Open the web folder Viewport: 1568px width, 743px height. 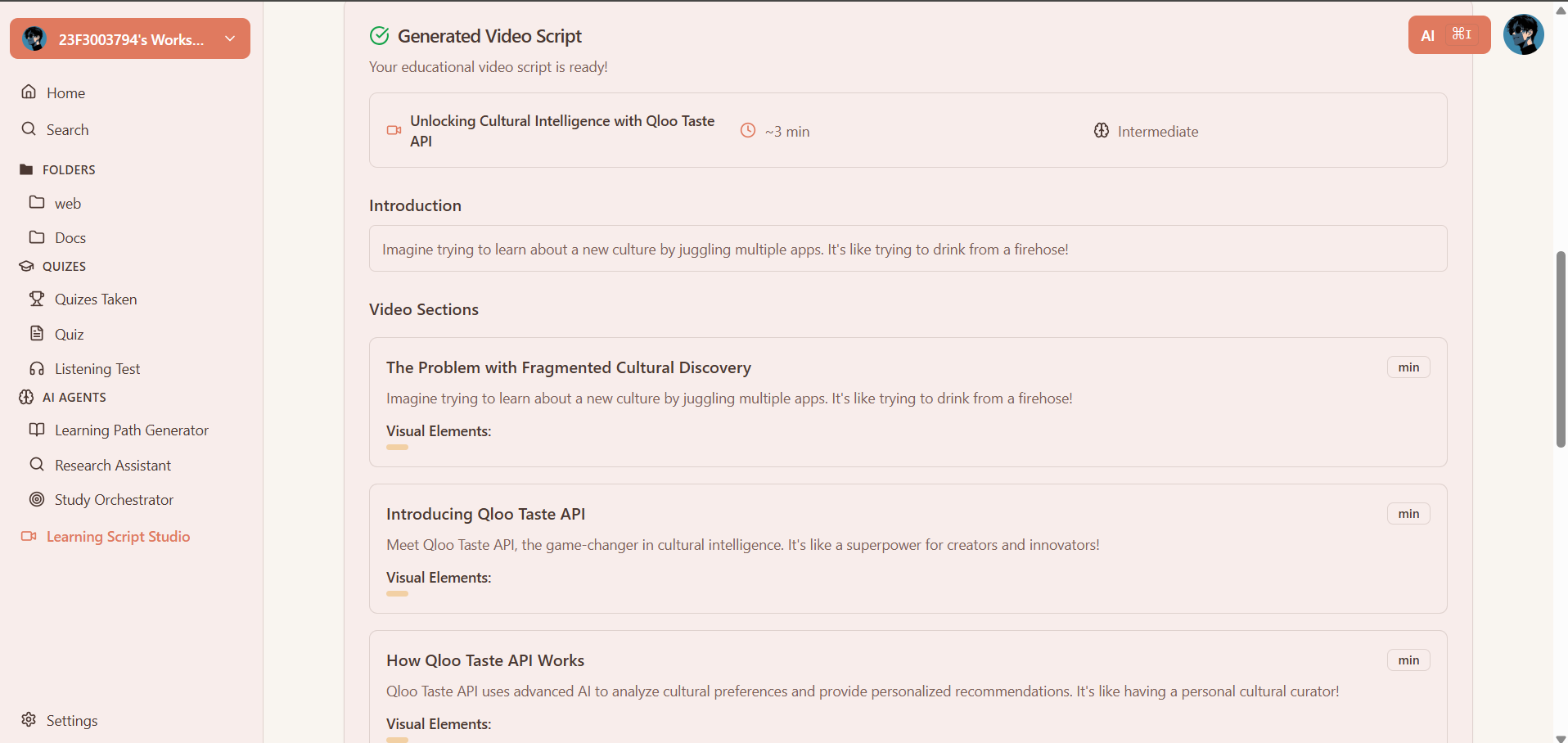[68, 203]
